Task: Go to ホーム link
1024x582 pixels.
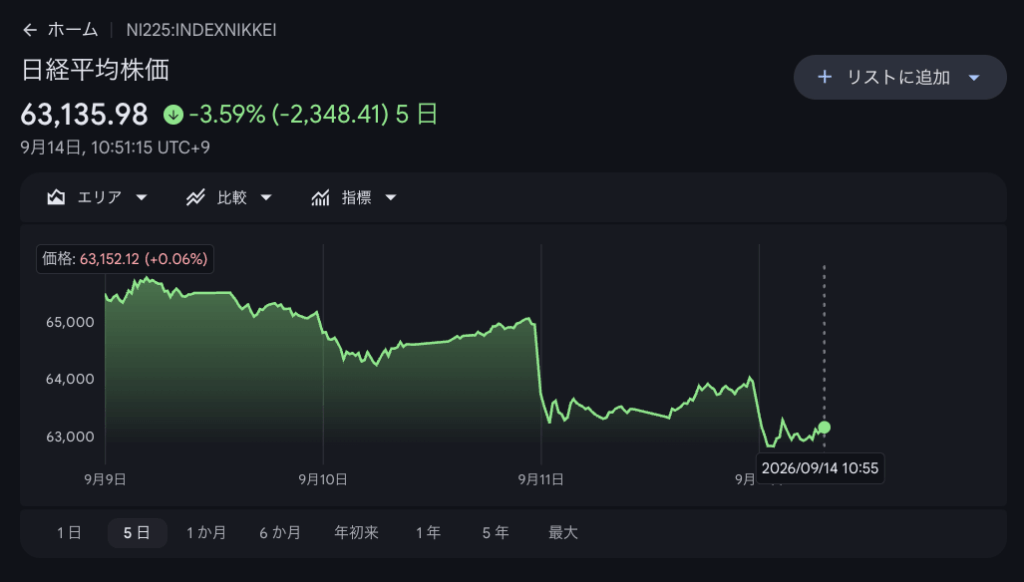Action: [72, 30]
